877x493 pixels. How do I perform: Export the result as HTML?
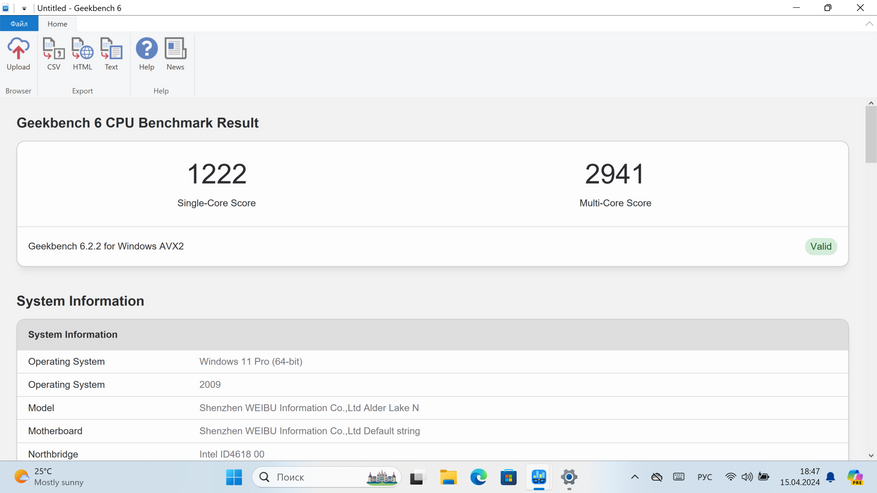click(x=82, y=54)
